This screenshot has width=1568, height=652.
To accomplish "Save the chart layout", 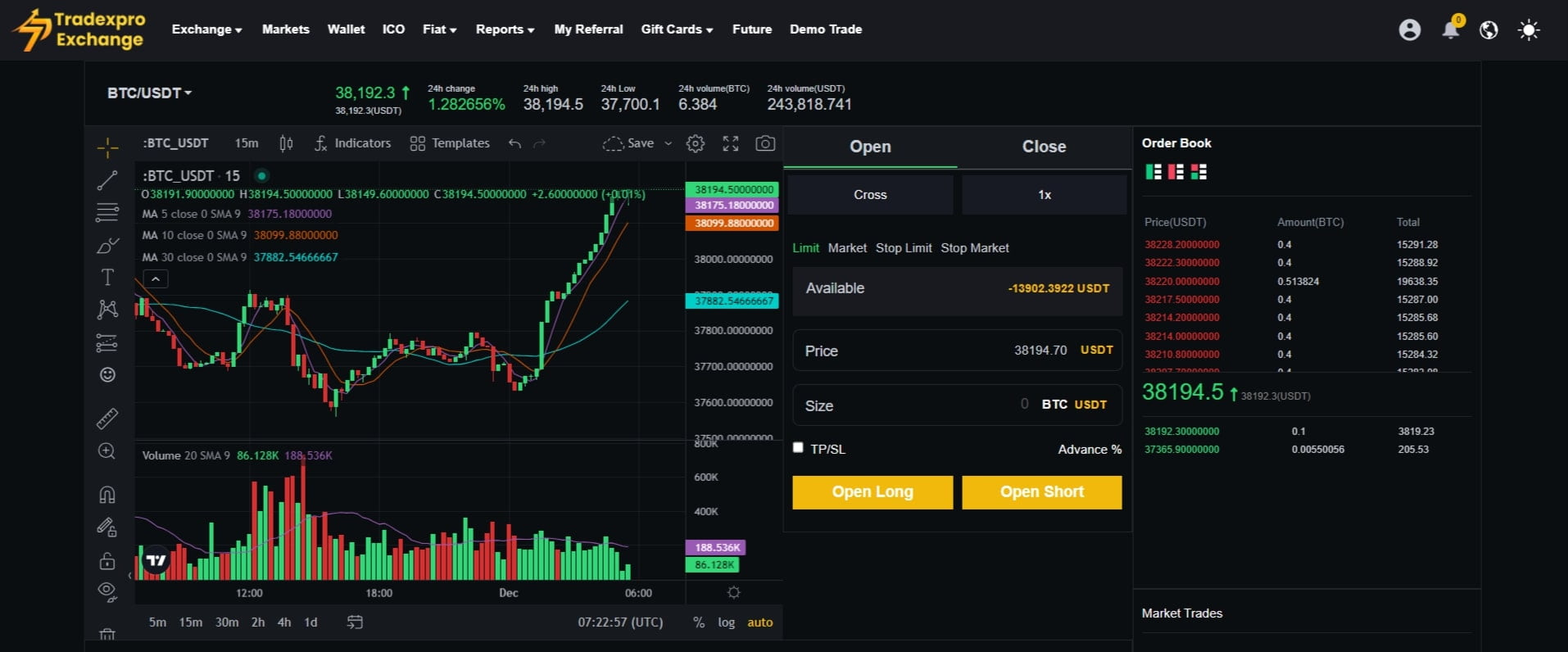I will (628, 143).
